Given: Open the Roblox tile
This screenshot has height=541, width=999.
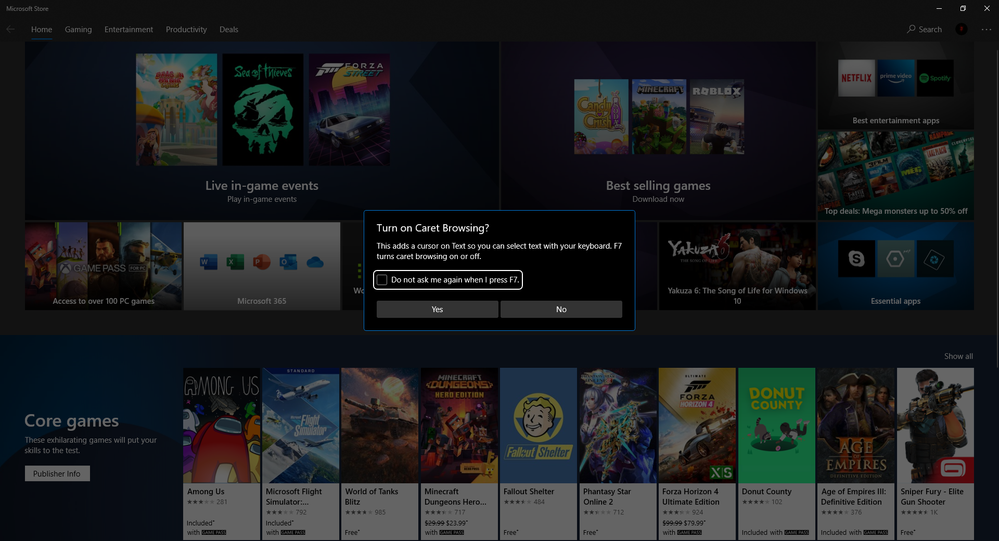Looking at the screenshot, I should coord(717,117).
